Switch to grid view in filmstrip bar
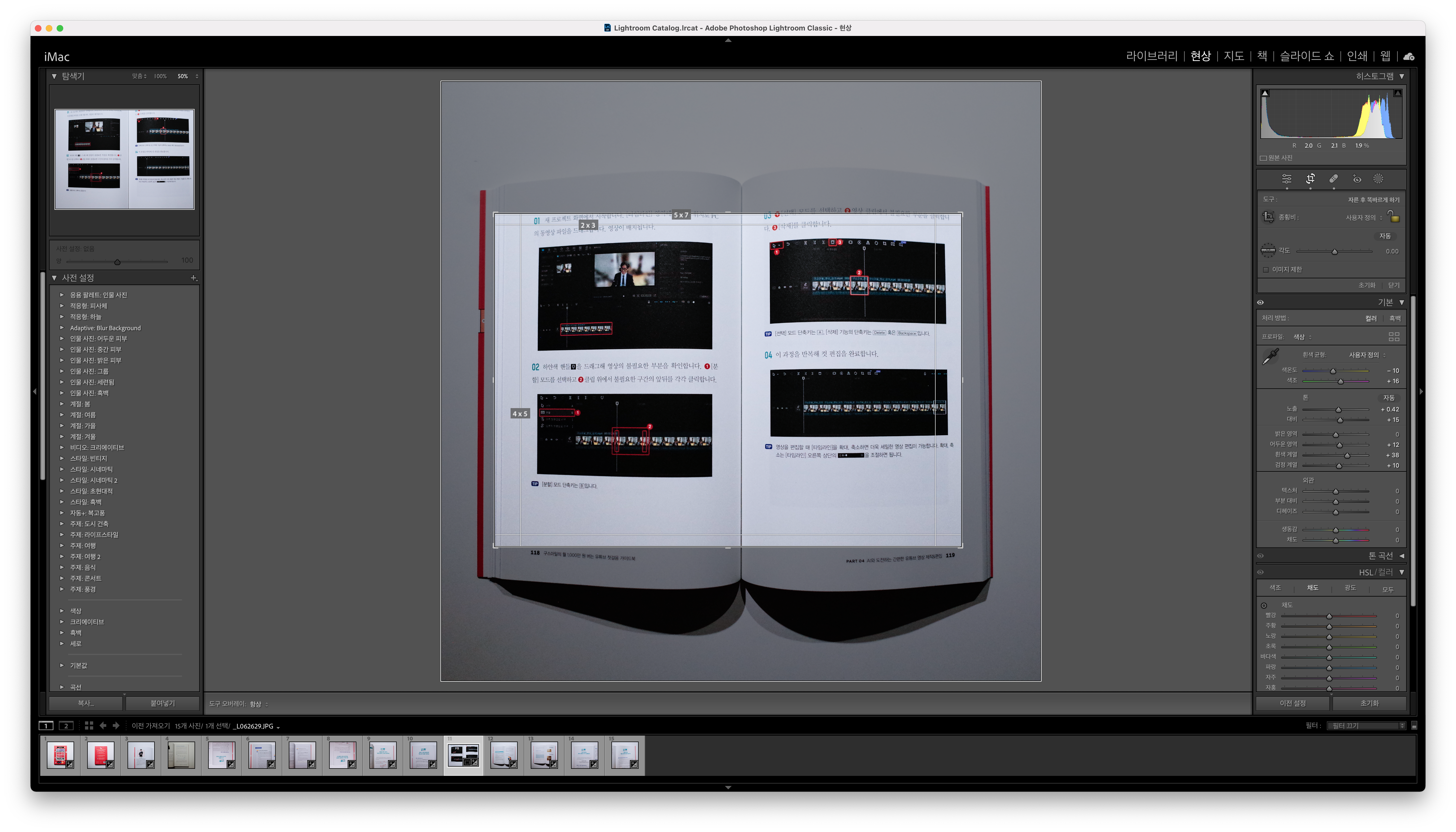 (89, 726)
